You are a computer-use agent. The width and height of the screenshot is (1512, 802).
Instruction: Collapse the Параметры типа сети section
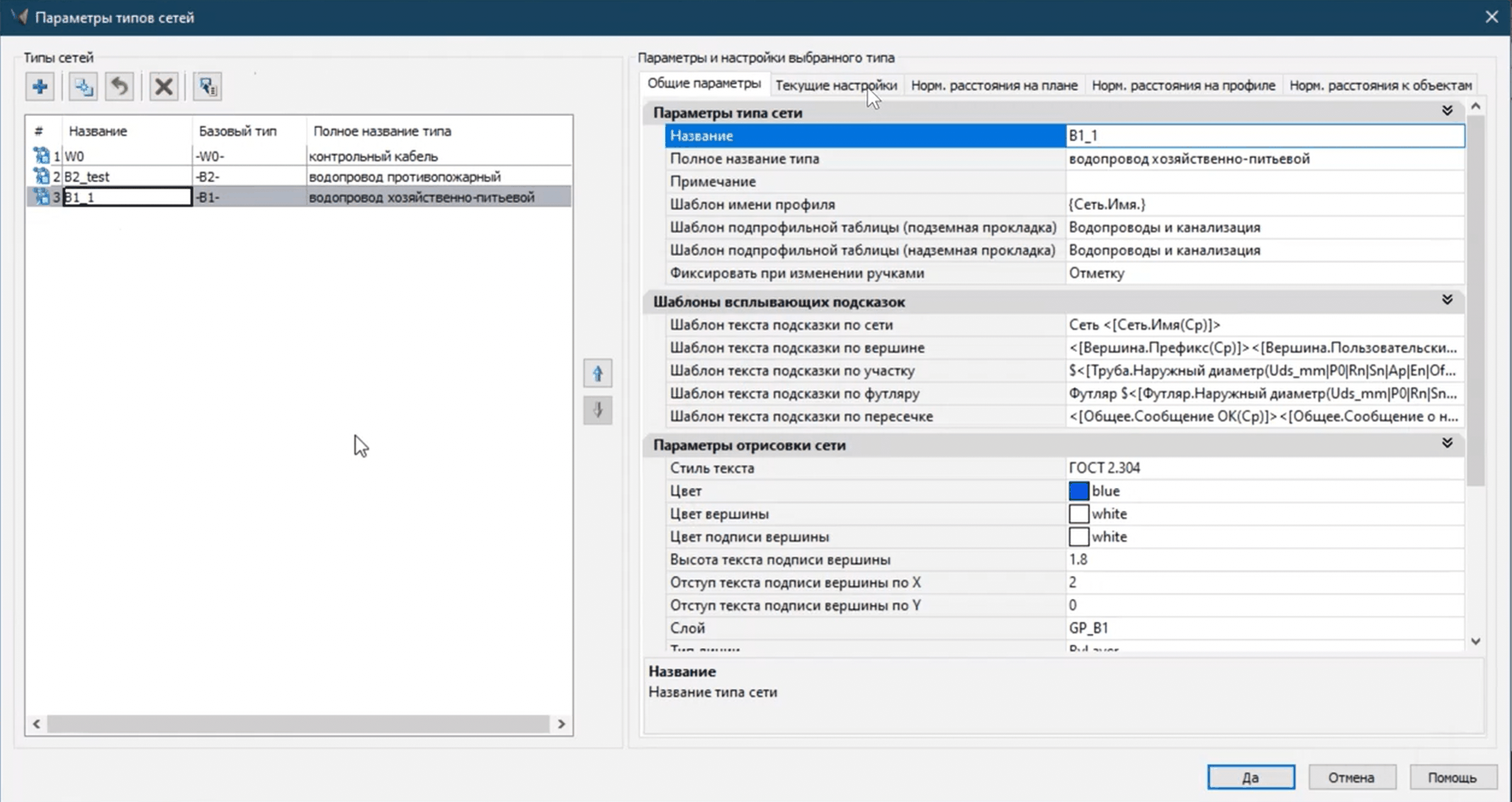pos(1447,111)
